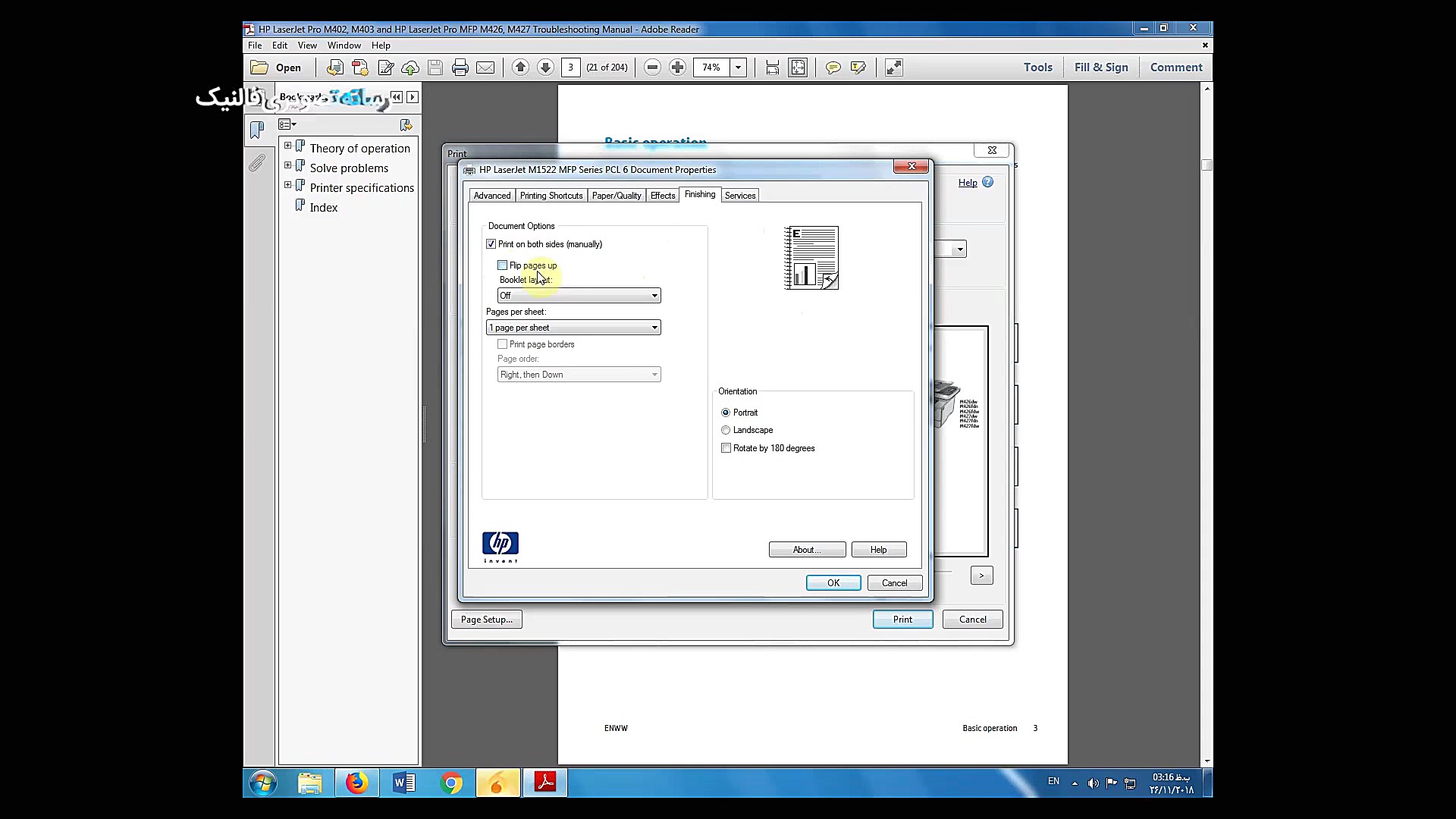Open bookmark options menu dropdown

click(287, 124)
